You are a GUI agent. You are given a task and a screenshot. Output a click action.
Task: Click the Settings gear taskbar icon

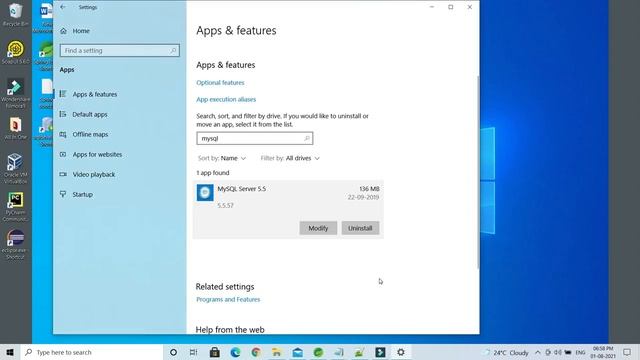(x=401, y=352)
